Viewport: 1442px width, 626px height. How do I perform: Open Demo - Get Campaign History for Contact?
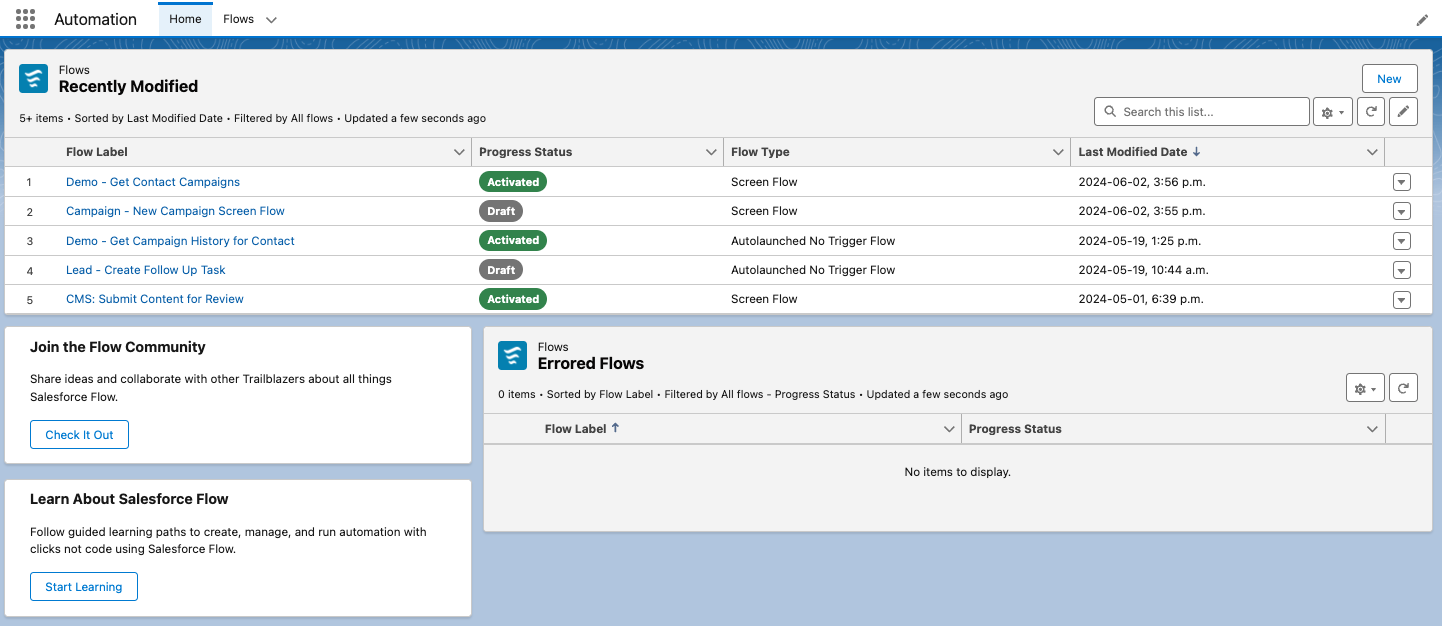point(180,241)
